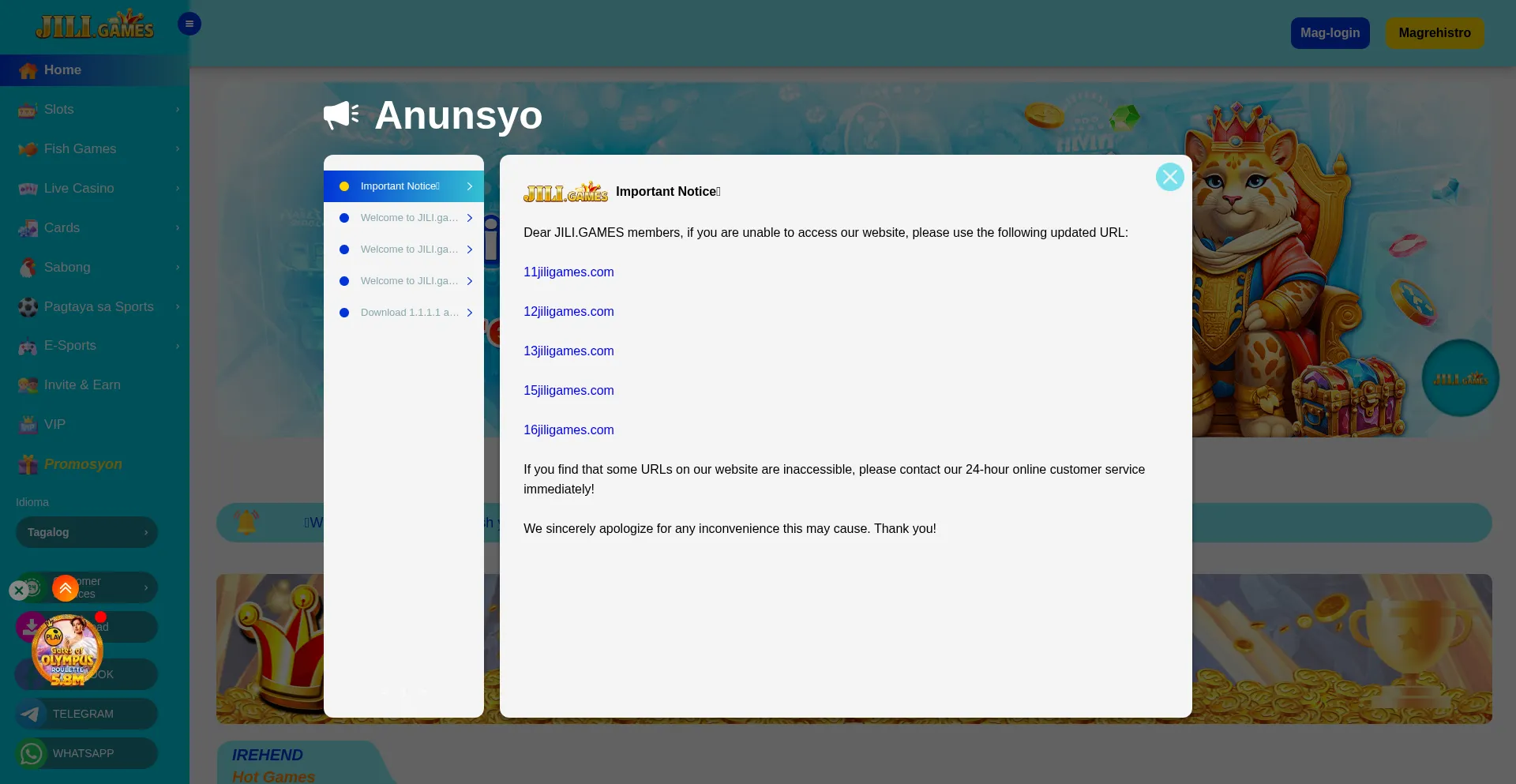Click the Slots machine icon

(28, 110)
